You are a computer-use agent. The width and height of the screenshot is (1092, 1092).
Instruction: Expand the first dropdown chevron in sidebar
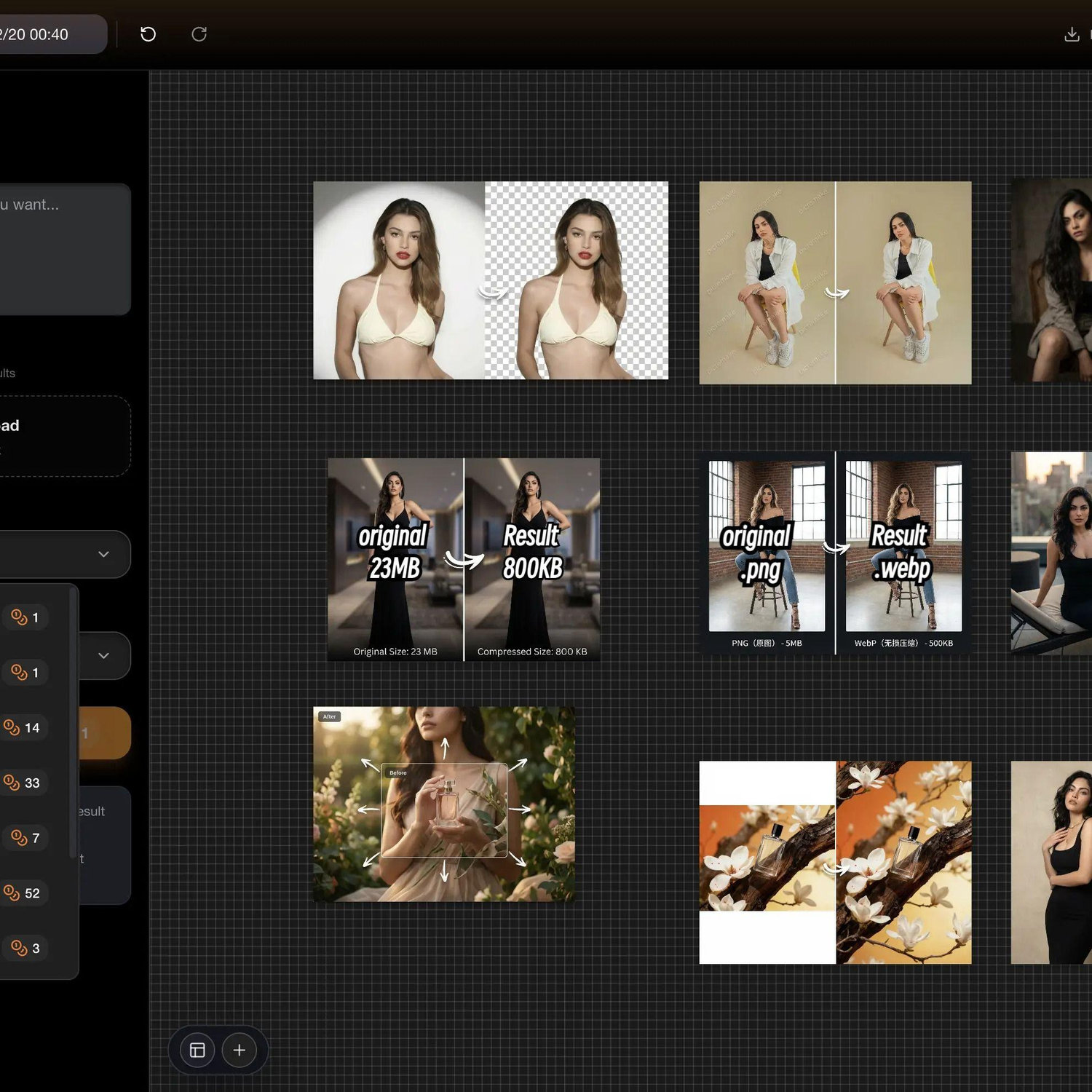(x=103, y=554)
